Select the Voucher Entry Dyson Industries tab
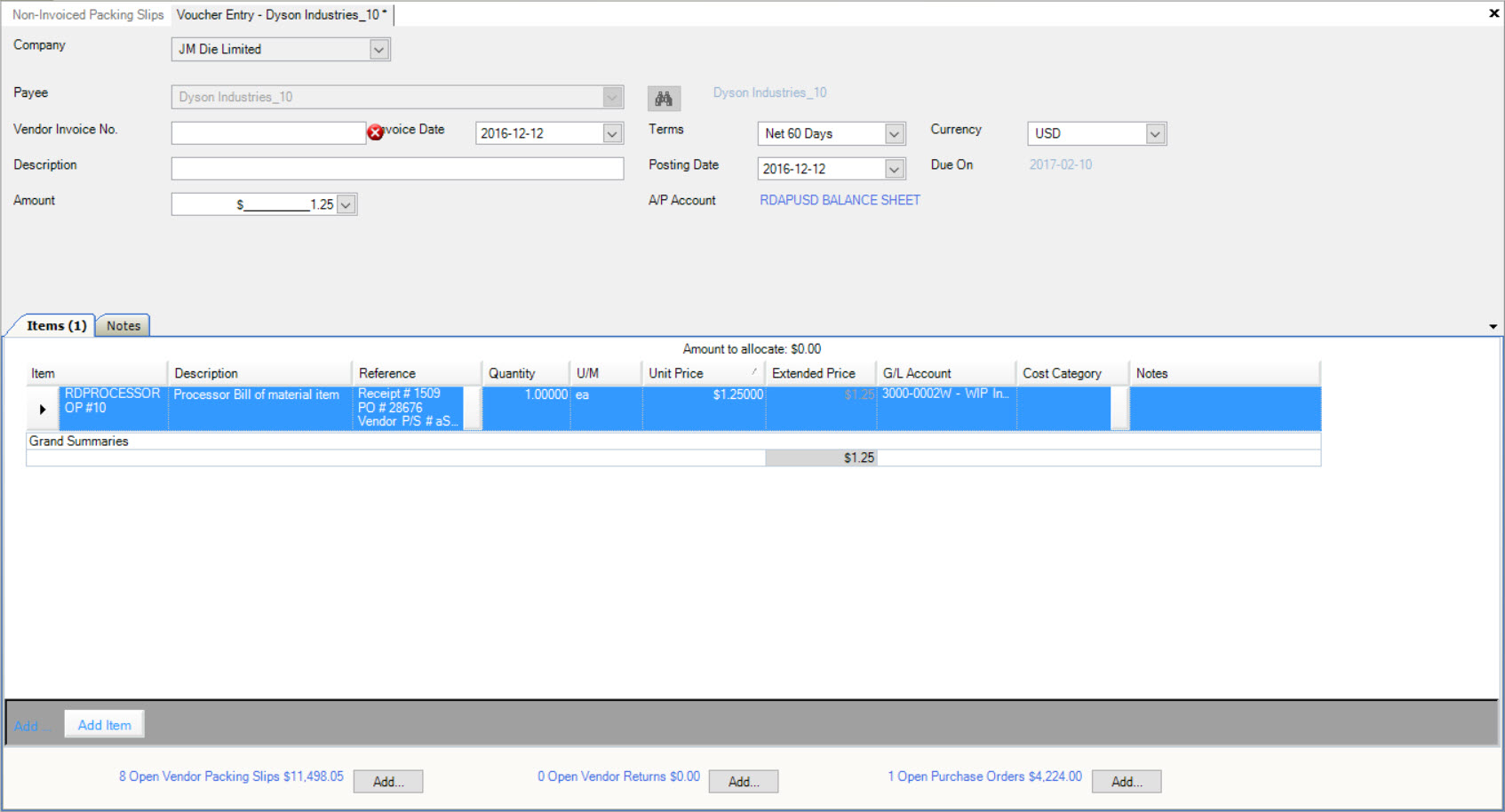 tap(282, 15)
